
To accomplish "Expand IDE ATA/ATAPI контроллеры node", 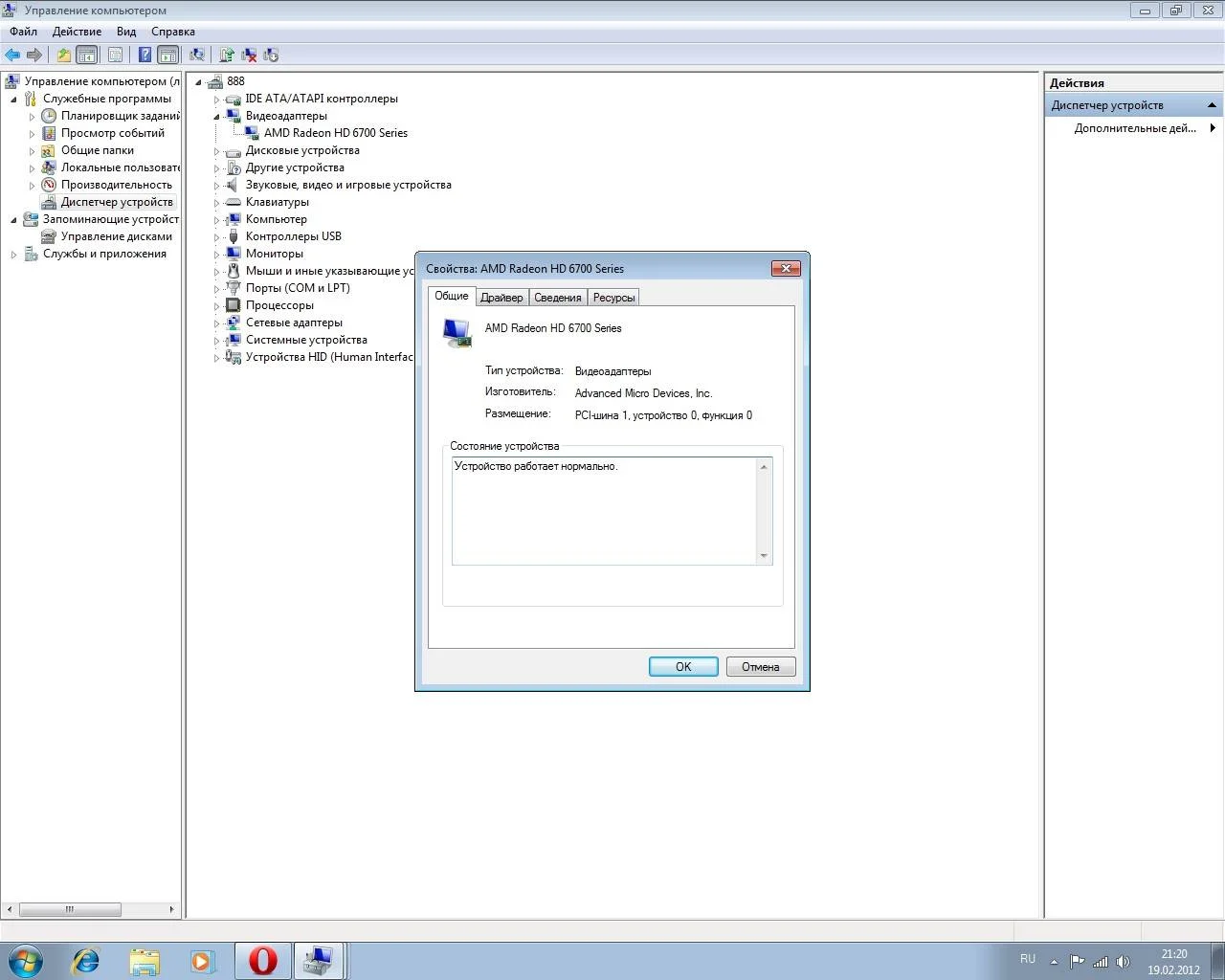I will coord(216,100).
